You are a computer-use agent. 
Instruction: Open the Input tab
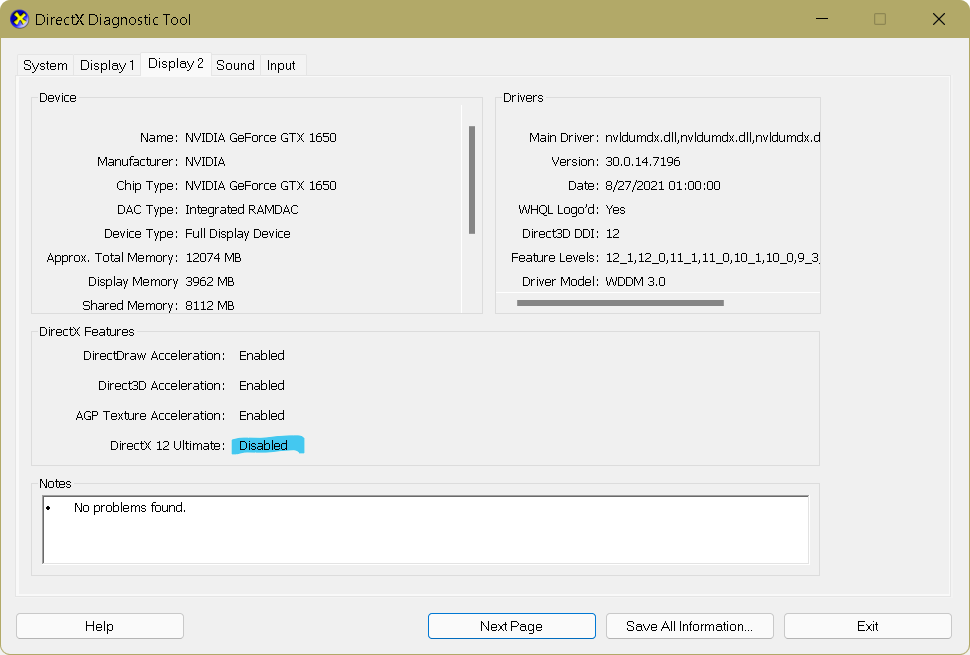[x=281, y=65]
